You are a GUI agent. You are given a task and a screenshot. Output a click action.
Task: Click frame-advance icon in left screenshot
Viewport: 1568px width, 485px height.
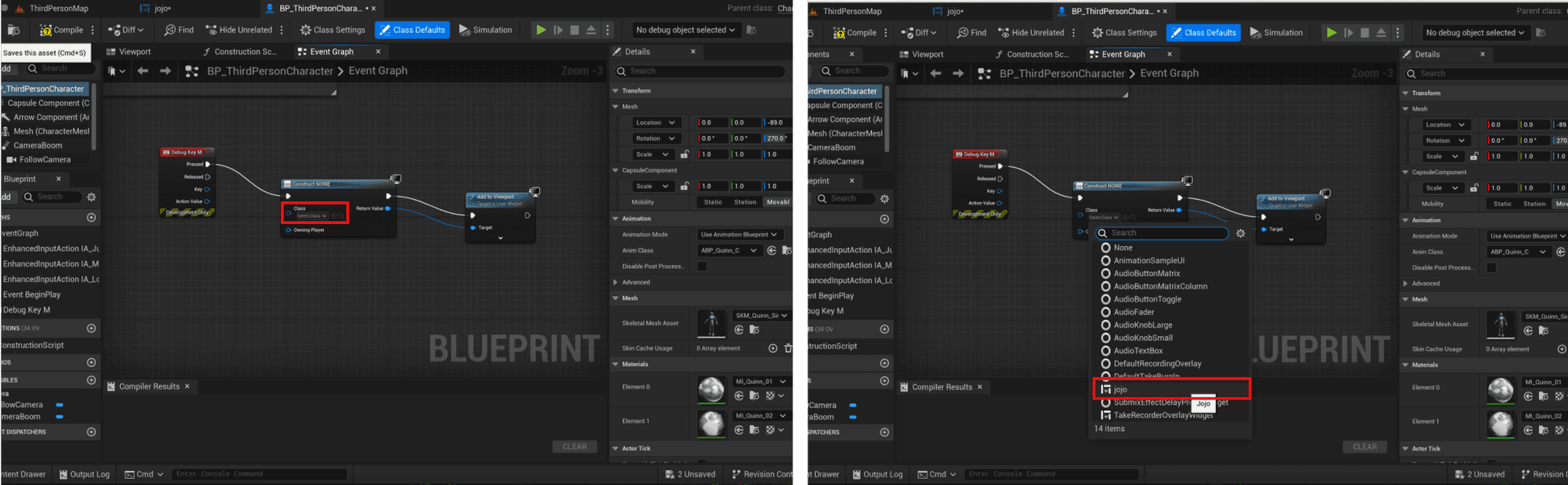pos(558,30)
